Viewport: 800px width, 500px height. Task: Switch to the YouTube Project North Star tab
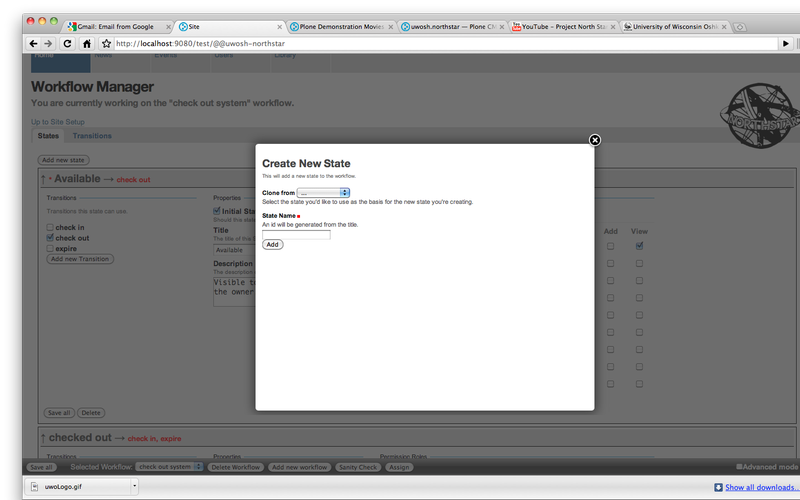(560, 27)
